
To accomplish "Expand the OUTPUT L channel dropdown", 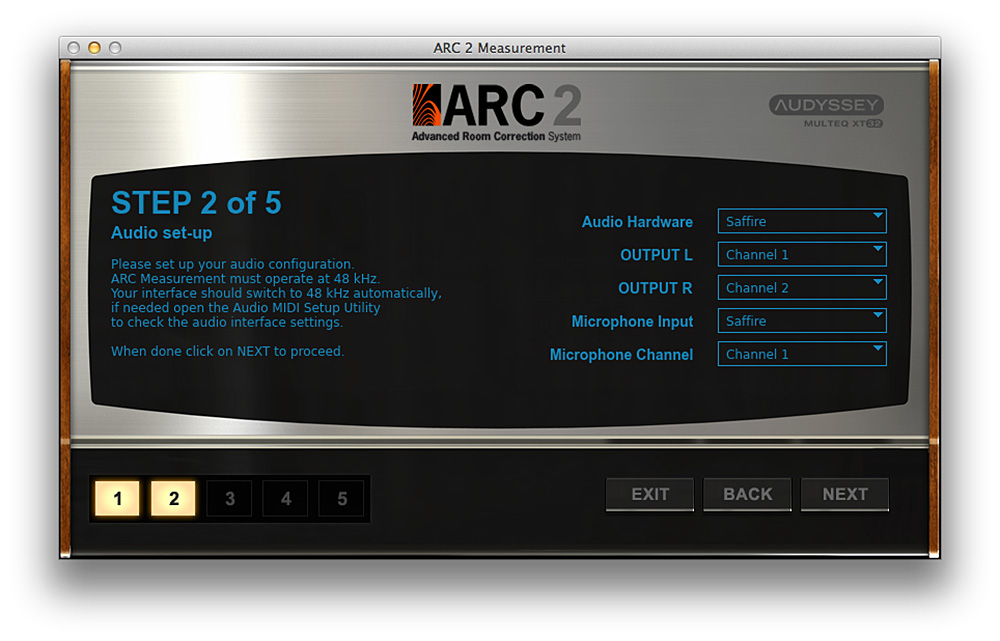I will pos(802,254).
